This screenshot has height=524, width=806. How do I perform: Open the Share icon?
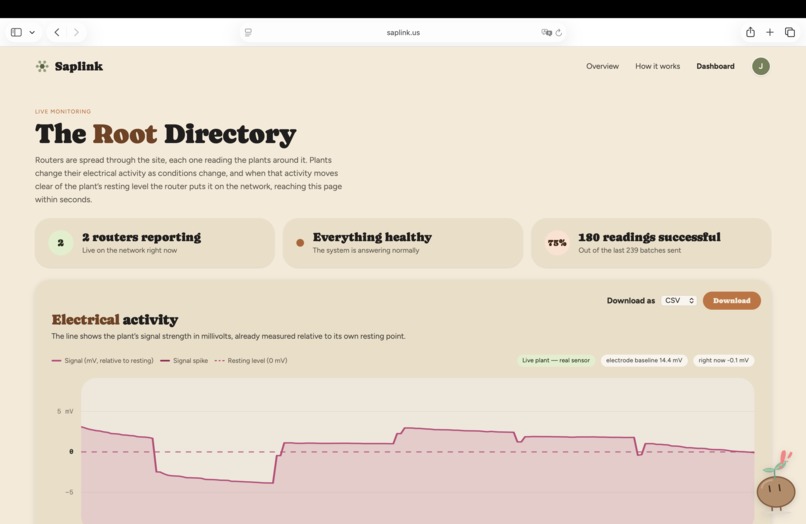pyautogui.click(x=750, y=32)
